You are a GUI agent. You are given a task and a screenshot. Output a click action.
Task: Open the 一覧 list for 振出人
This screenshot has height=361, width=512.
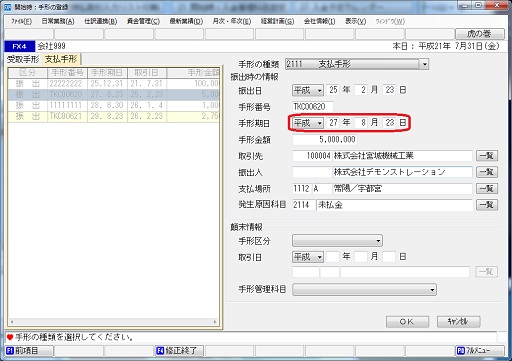point(487,172)
